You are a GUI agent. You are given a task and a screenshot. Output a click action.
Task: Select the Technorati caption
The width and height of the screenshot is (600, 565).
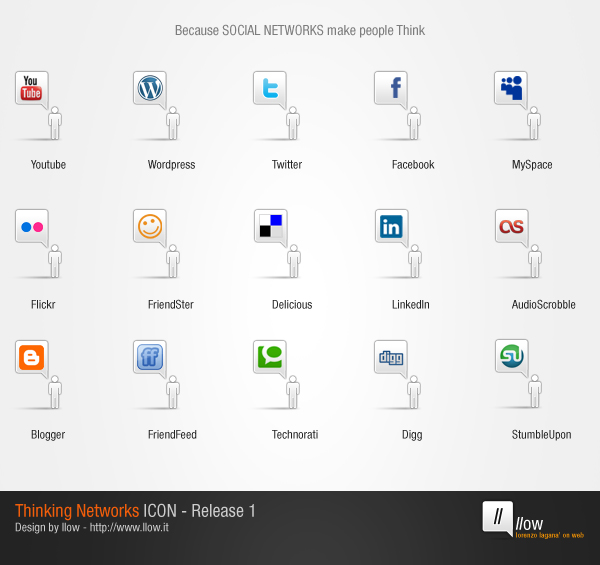(x=295, y=435)
